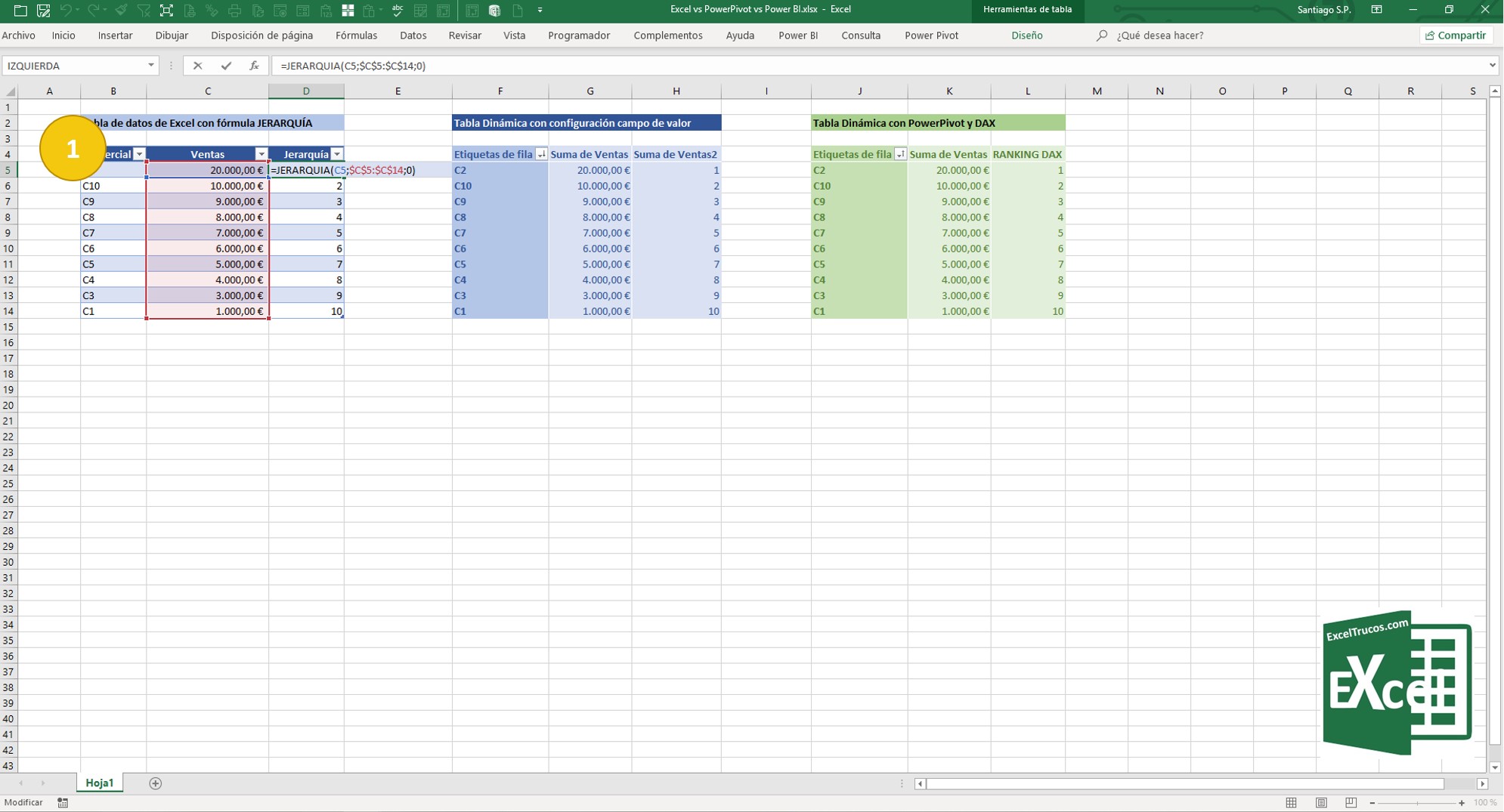The height and width of the screenshot is (812, 1504).
Task: Open the Fórmulas ribbon tab
Action: (356, 35)
